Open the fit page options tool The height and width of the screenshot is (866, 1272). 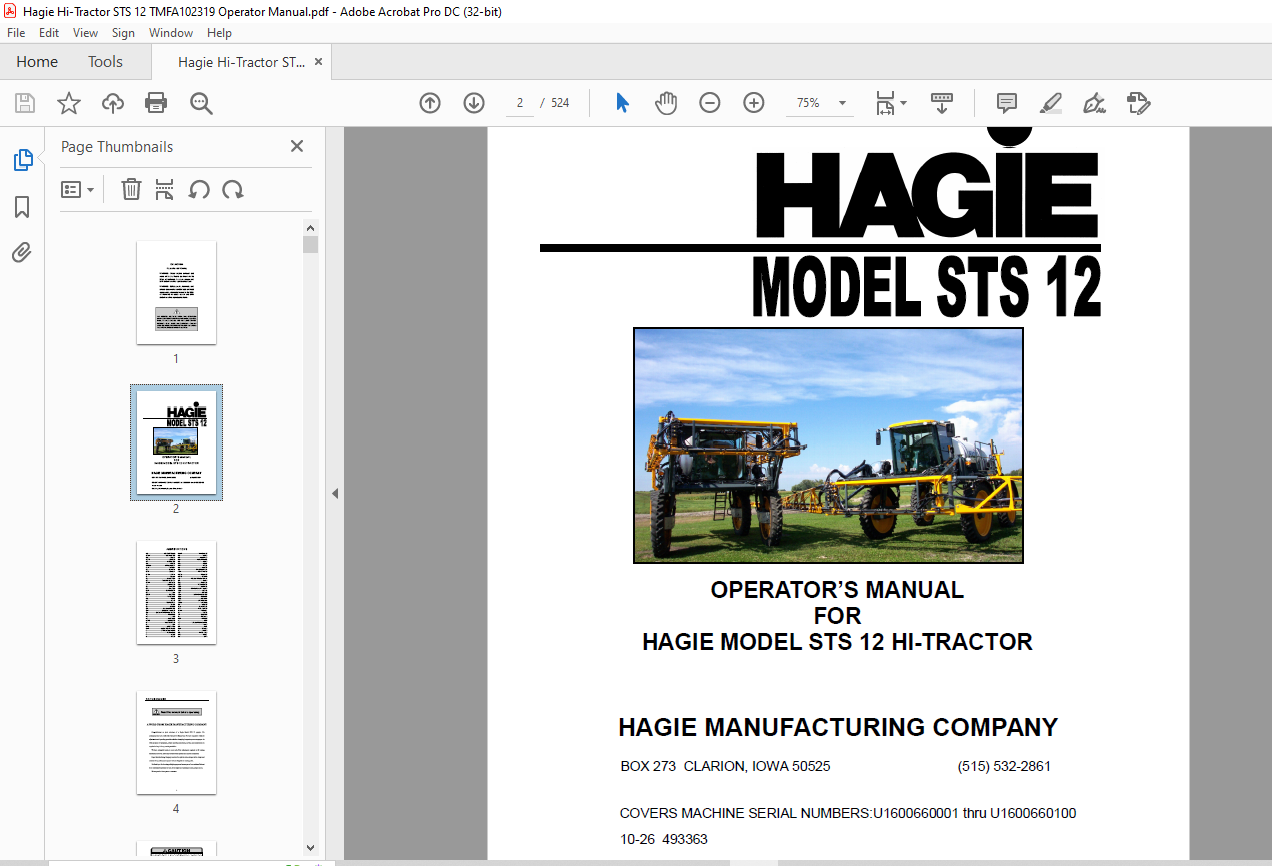890,103
